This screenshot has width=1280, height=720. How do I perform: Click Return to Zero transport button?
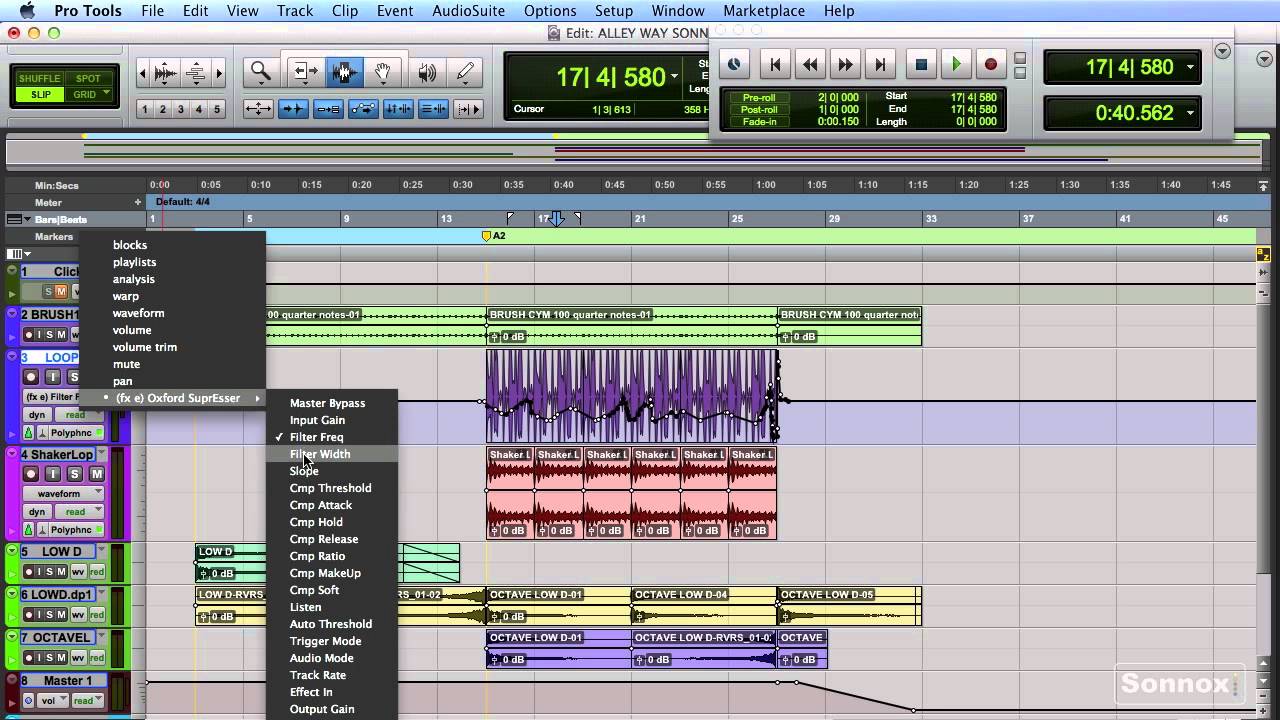(x=775, y=65)
